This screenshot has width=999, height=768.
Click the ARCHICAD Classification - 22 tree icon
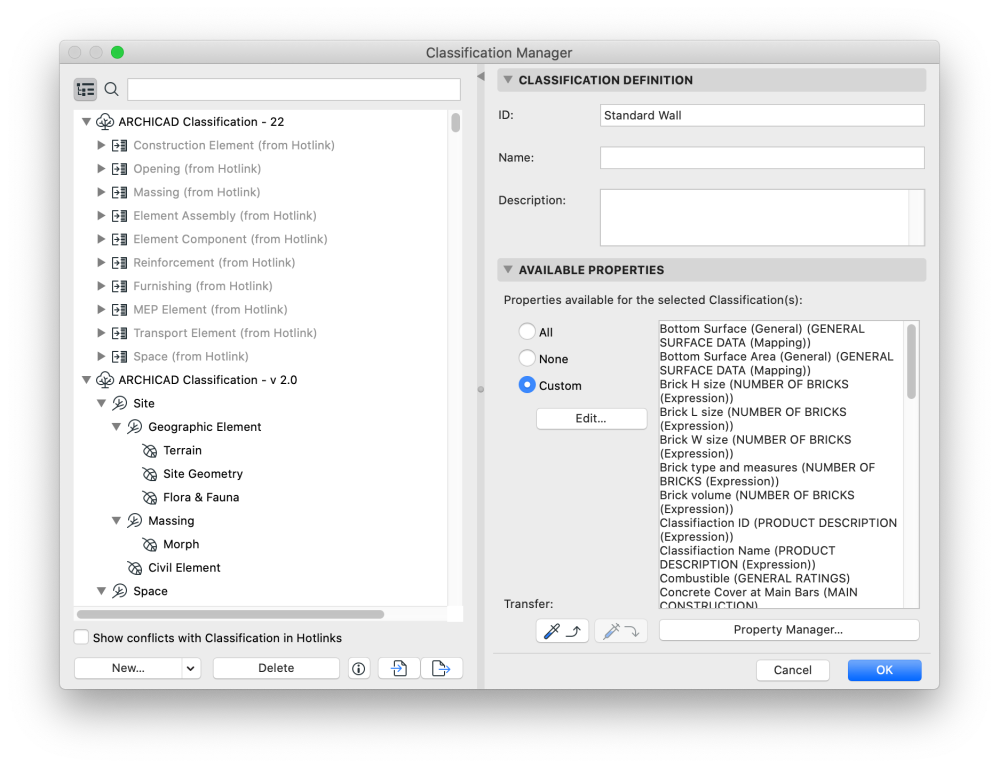coord(105,122)
